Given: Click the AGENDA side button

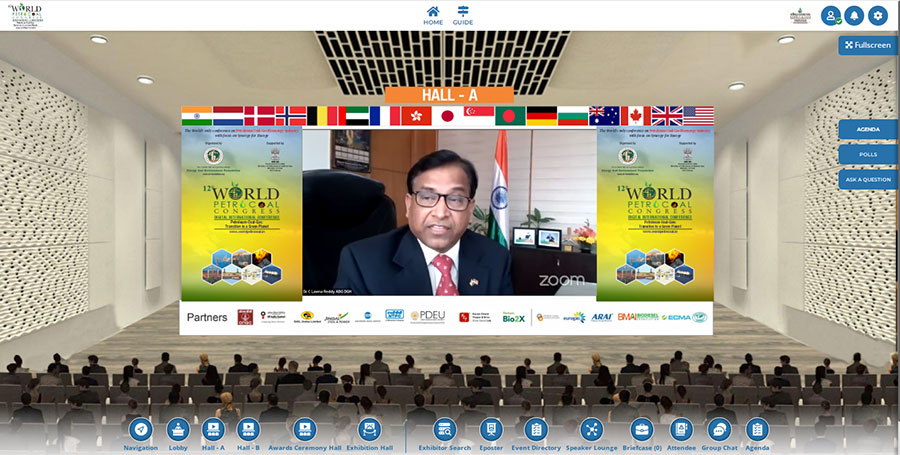Looking at the screenshot, I should tap(868, 129).
